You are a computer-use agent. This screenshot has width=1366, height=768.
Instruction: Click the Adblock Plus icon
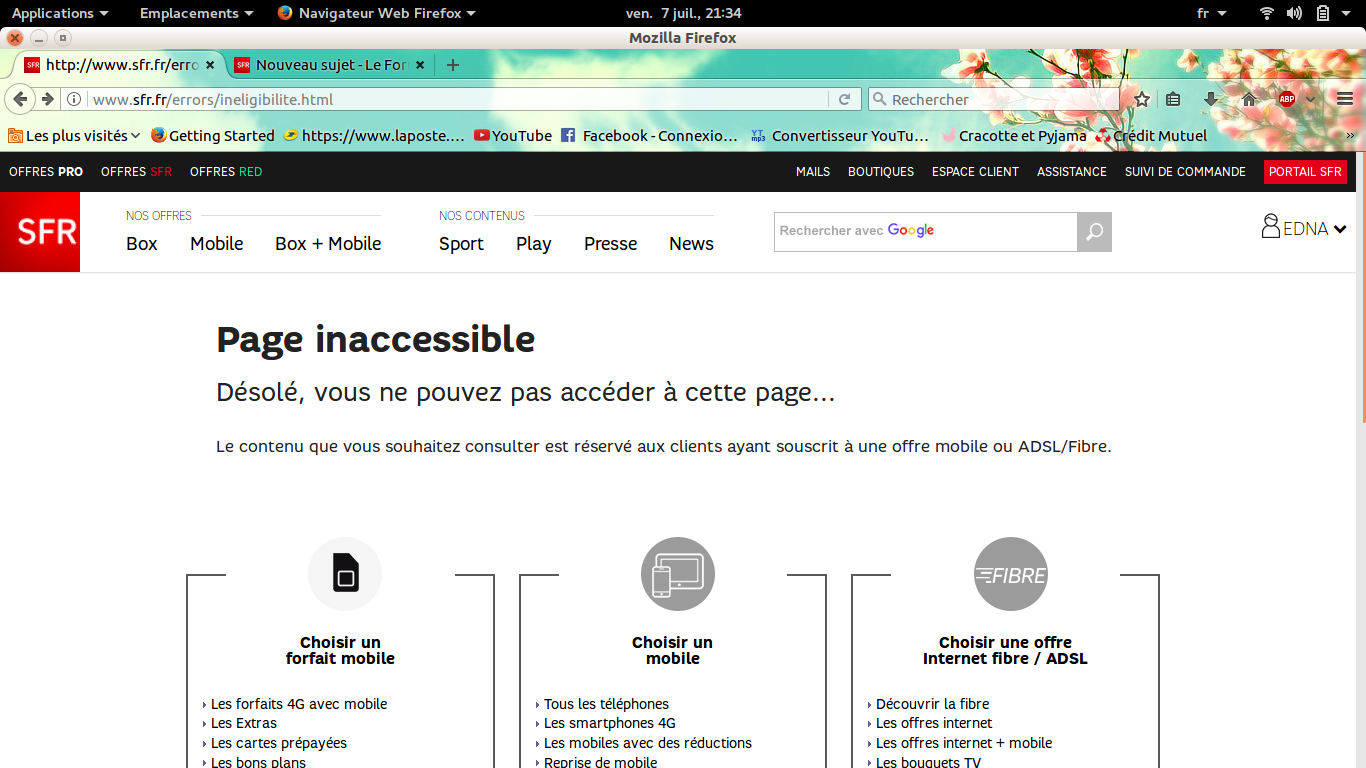click(1287, 99)
